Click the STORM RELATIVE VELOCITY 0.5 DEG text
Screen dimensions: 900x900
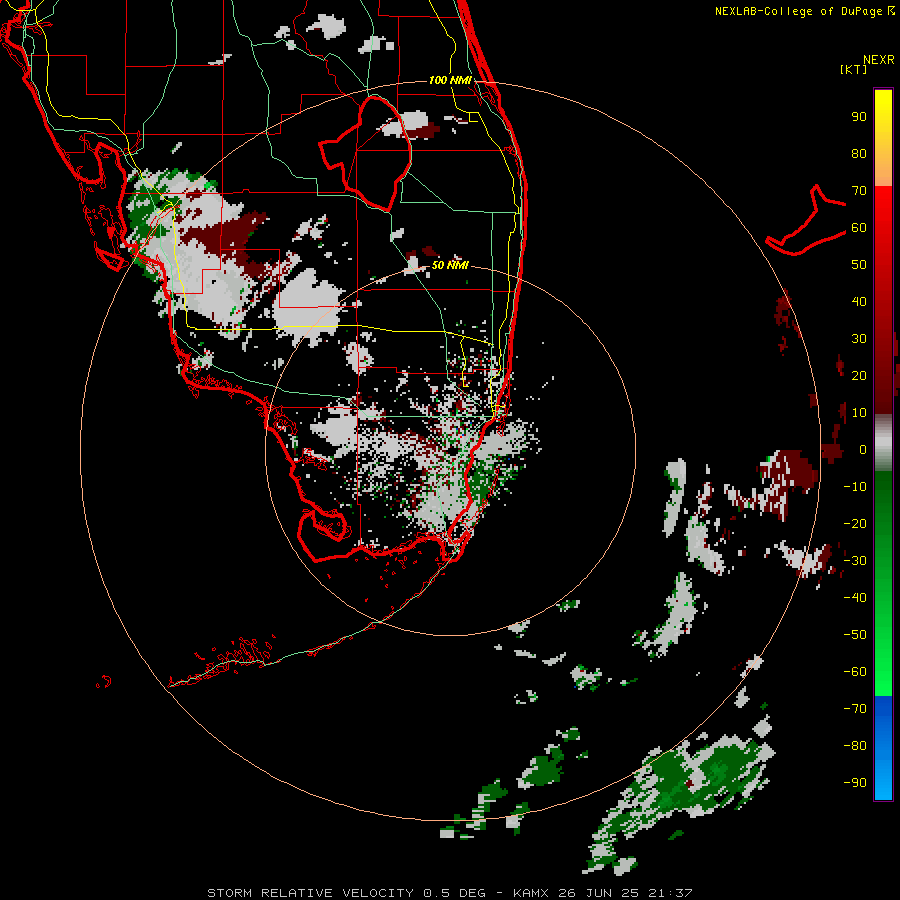pyautogui.click(x=346, y=893)
